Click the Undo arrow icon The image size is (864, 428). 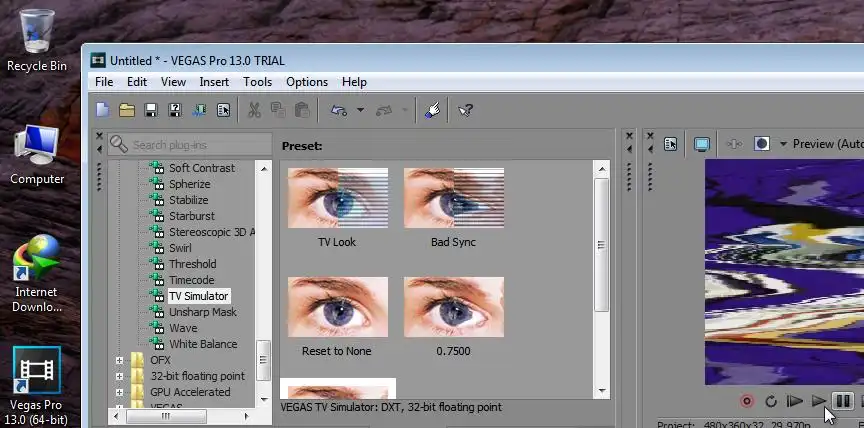pos(338,110)
